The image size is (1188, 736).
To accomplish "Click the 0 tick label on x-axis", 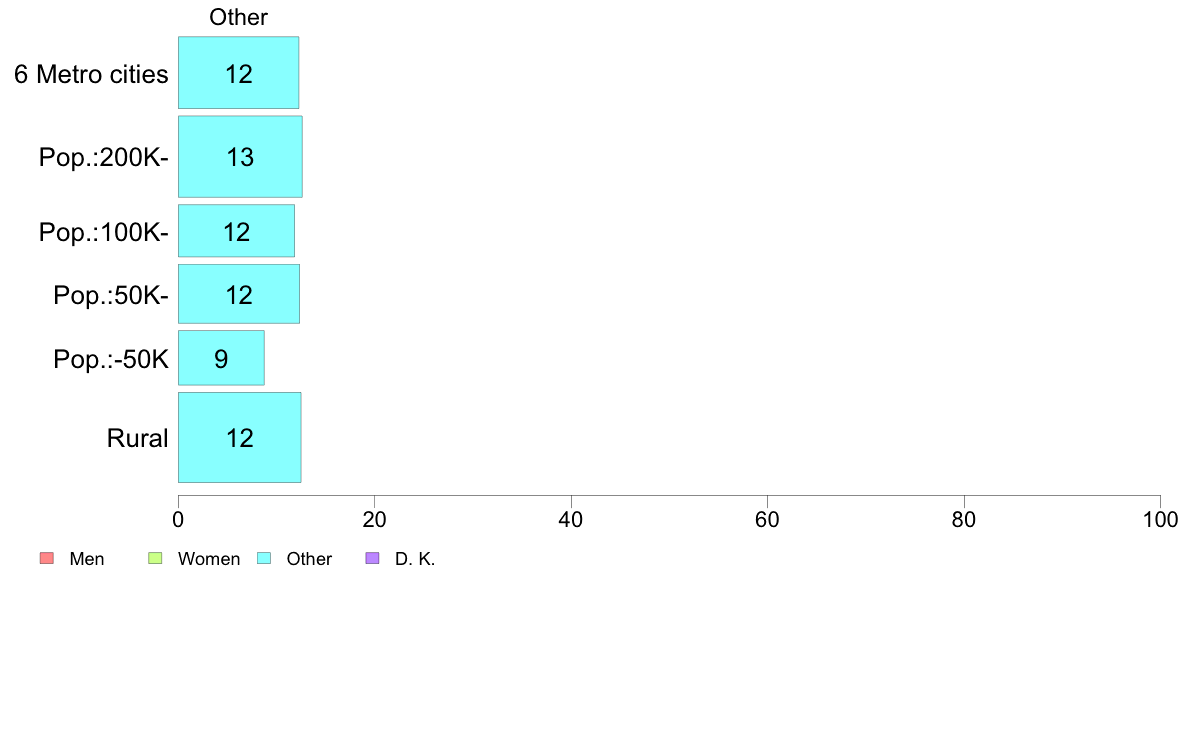I will [x=178, y=520].
